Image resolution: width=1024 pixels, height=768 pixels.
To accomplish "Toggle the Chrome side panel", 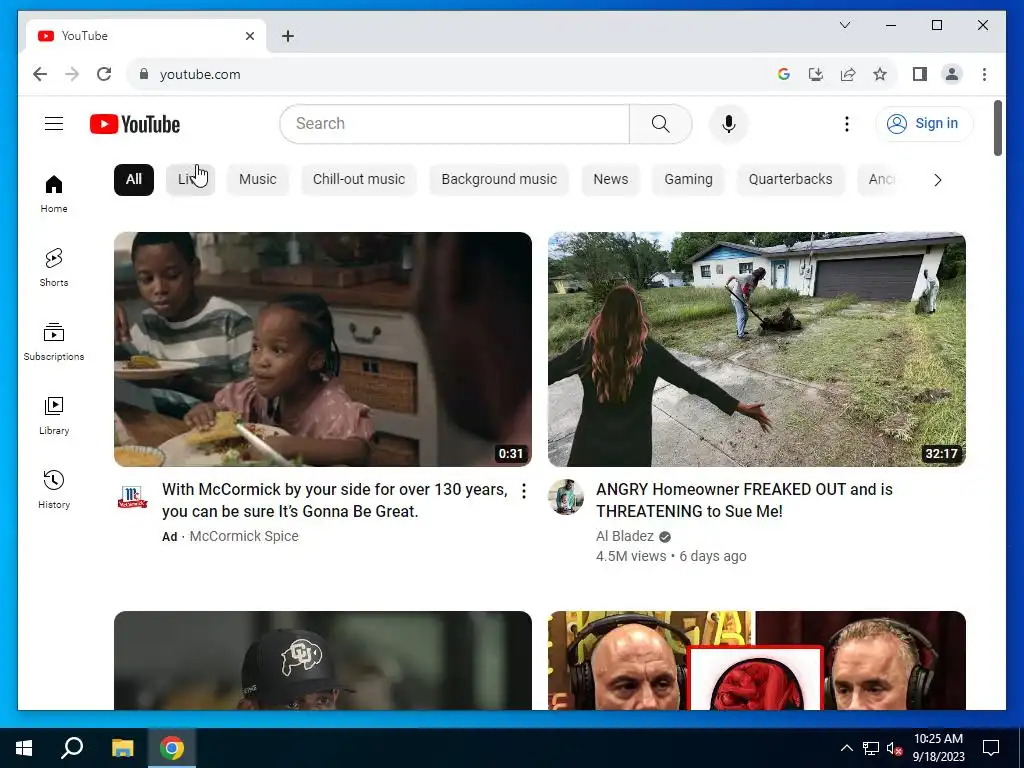I will (x=920, y=74).
